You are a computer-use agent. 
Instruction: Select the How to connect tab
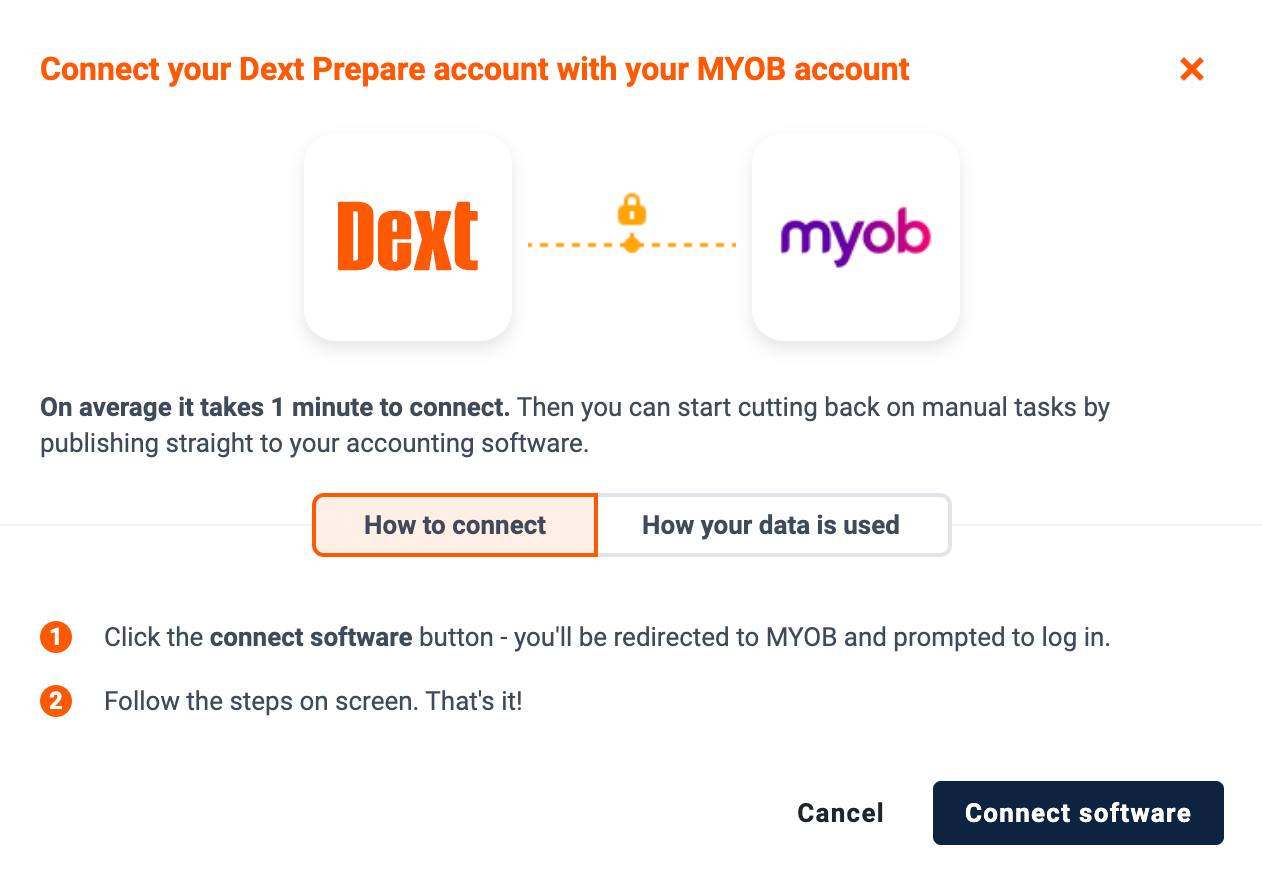(x=455, y=525)
